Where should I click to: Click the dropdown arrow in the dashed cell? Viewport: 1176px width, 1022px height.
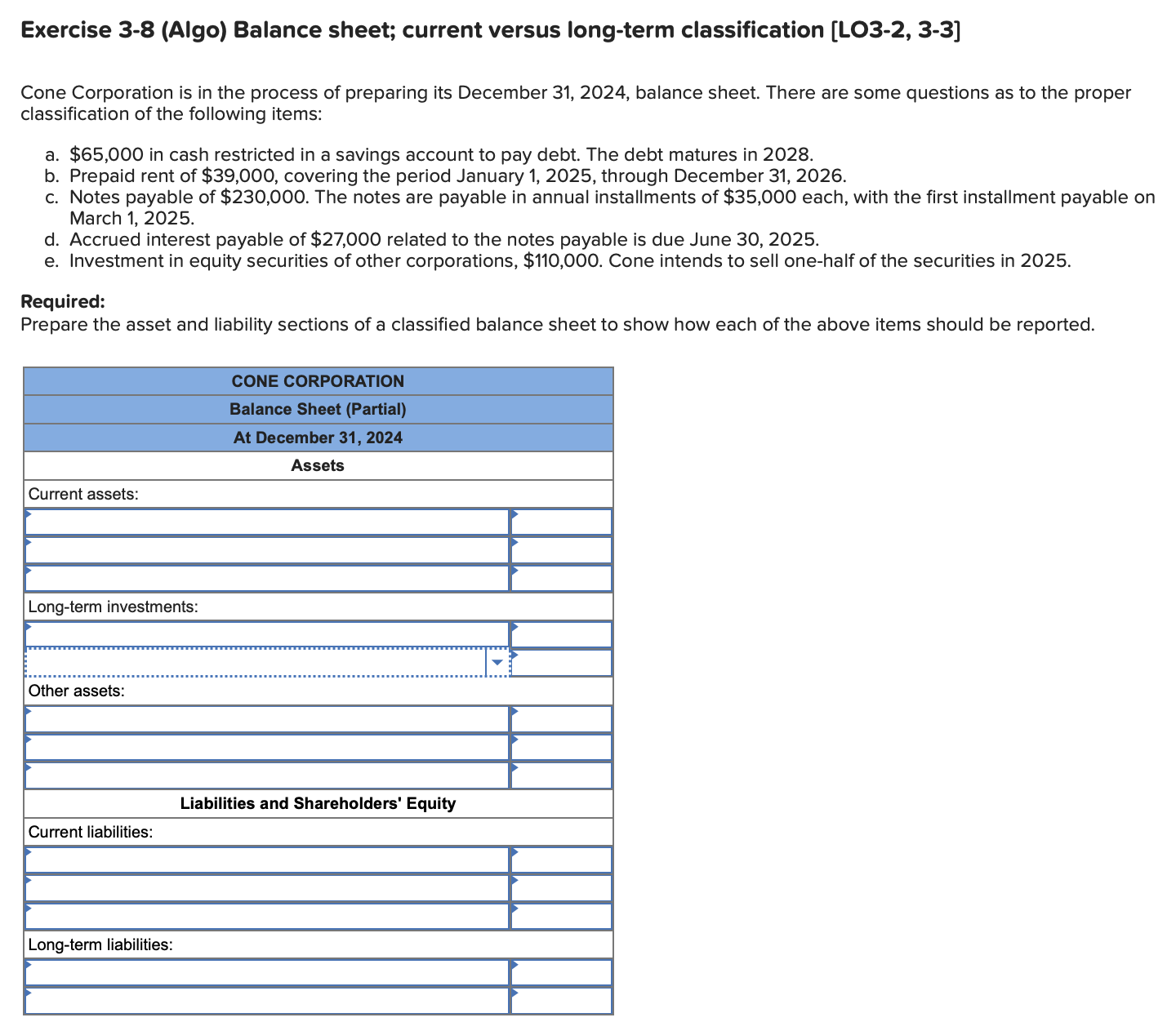497,662
